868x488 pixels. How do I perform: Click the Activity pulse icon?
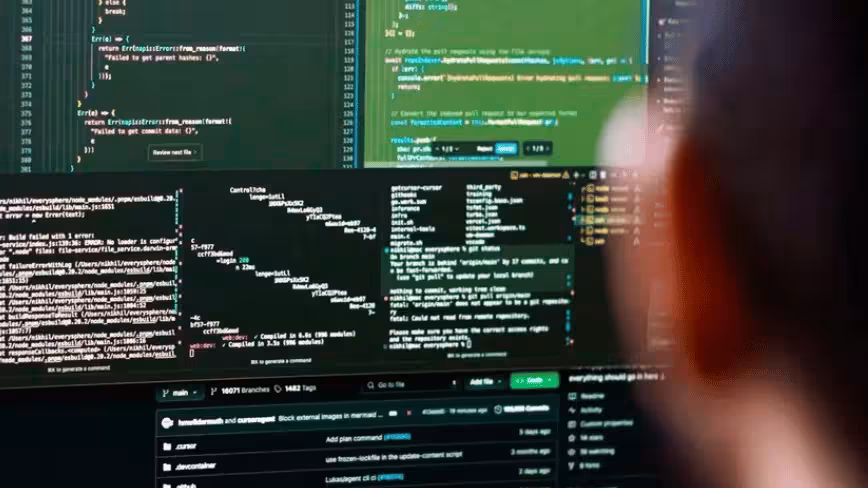572,410
